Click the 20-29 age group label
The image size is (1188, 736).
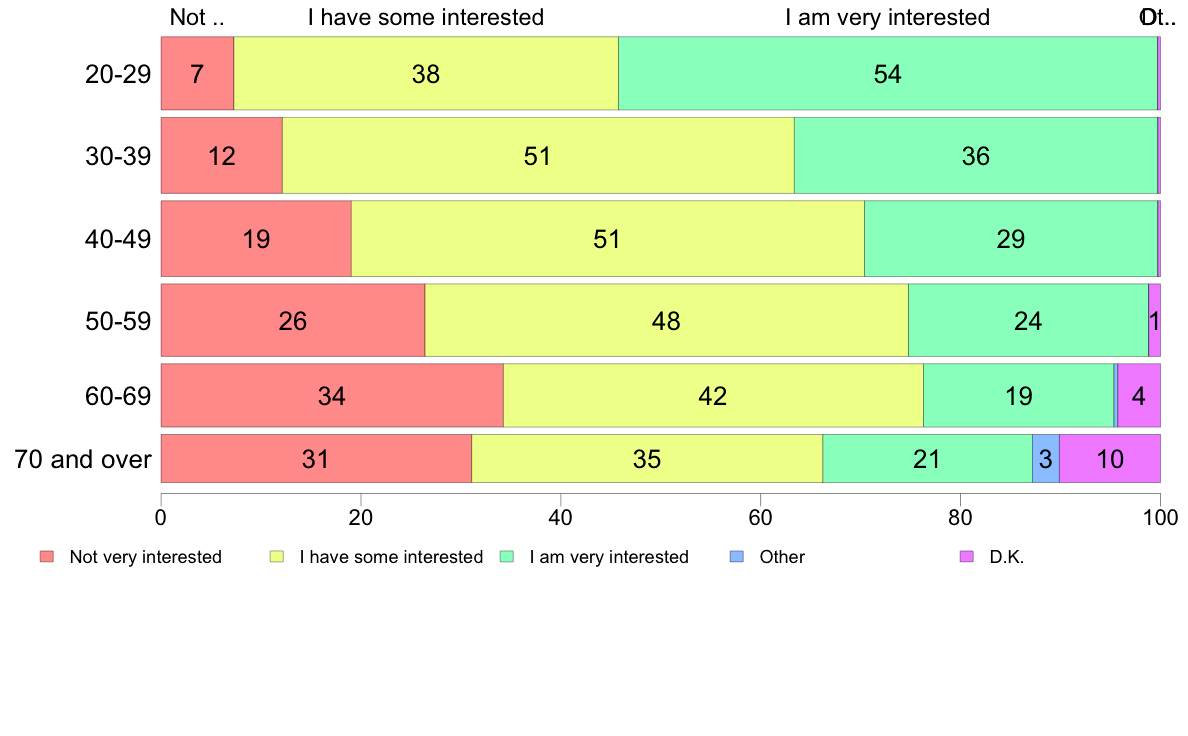pos(118,74)
